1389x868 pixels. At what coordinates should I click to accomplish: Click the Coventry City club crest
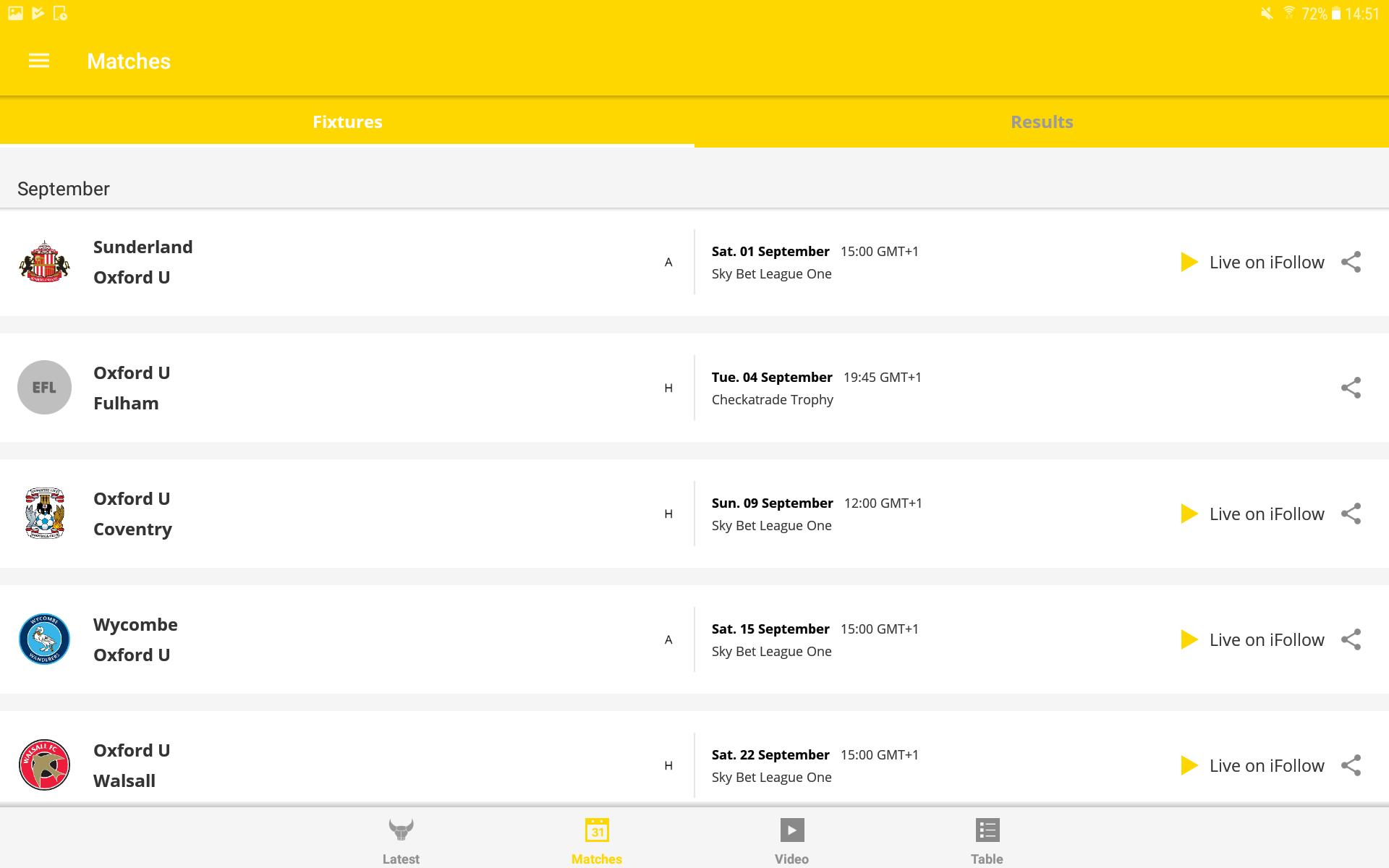click(x=44, y=513)
